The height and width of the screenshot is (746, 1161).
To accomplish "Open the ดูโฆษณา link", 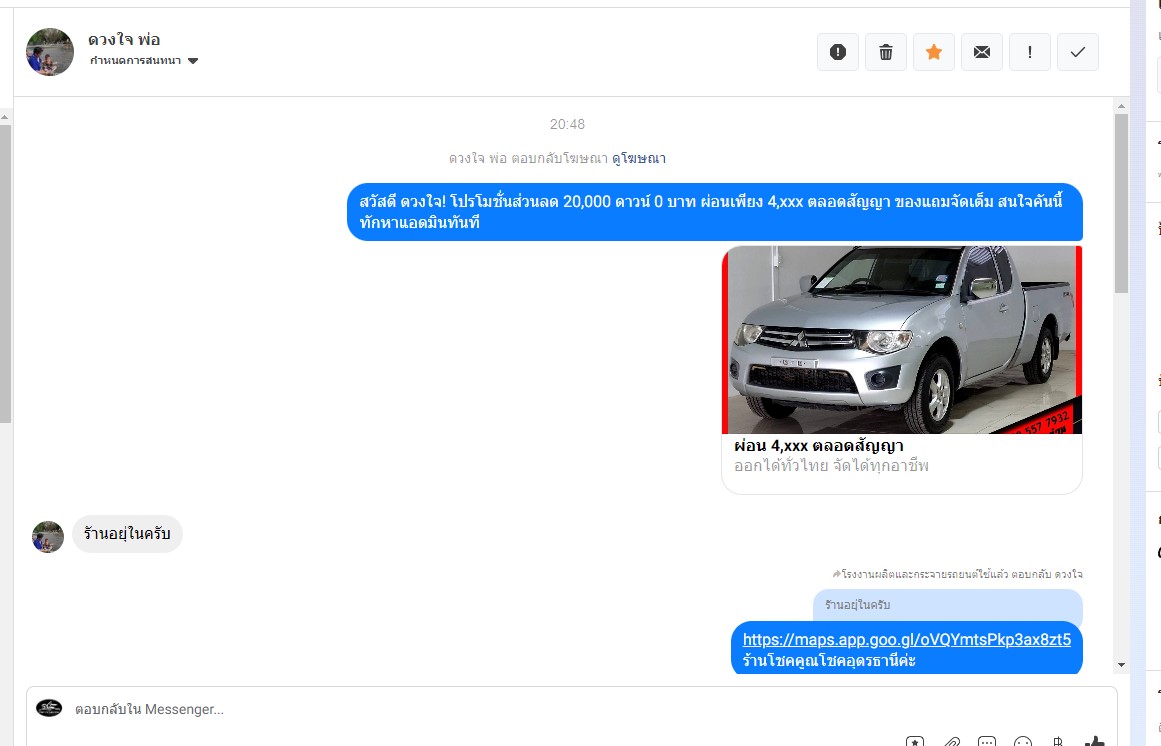I will click(x=638, y=158).
